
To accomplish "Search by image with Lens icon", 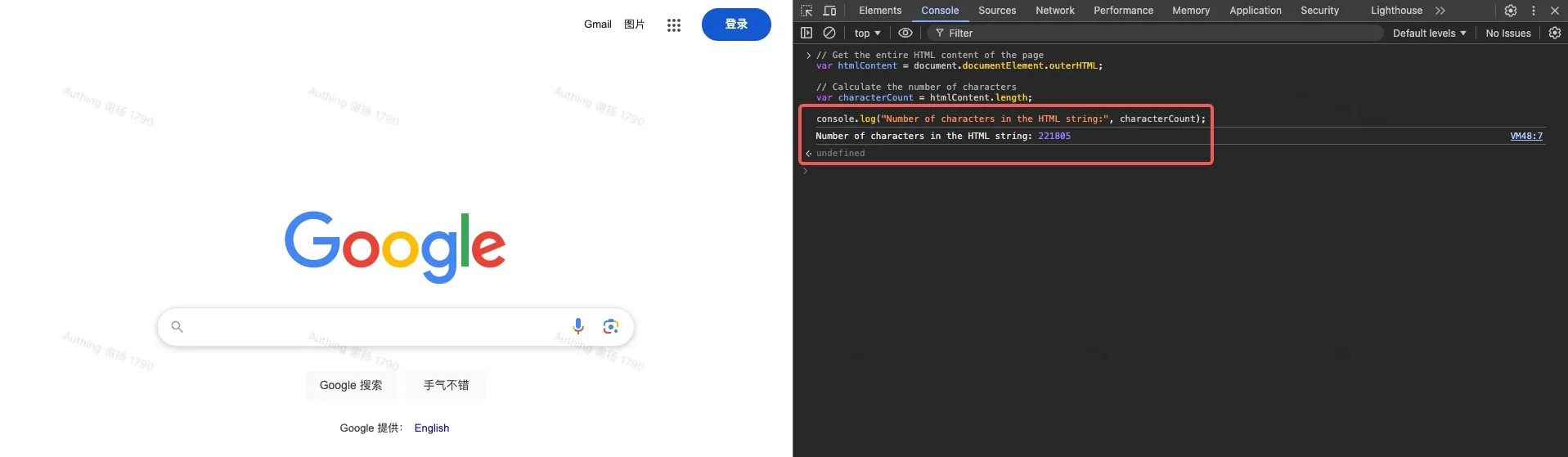I will tap(610, 326).
